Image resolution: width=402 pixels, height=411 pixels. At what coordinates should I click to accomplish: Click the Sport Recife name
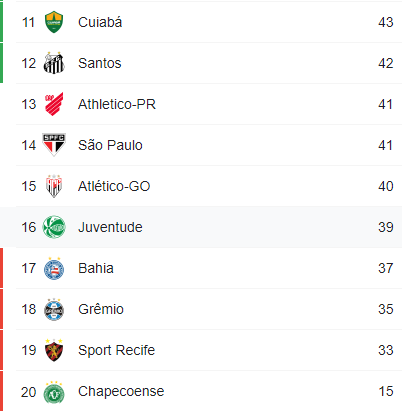click(x=116, y=350)
